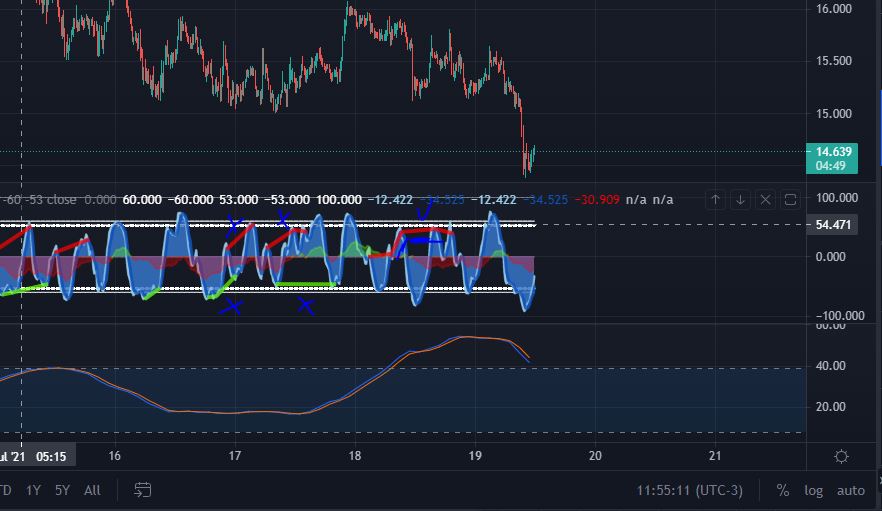Screen dimensions: 882x511
Task: Click the 40.00 lower pane axis label
Action: [x=830, y=366]
